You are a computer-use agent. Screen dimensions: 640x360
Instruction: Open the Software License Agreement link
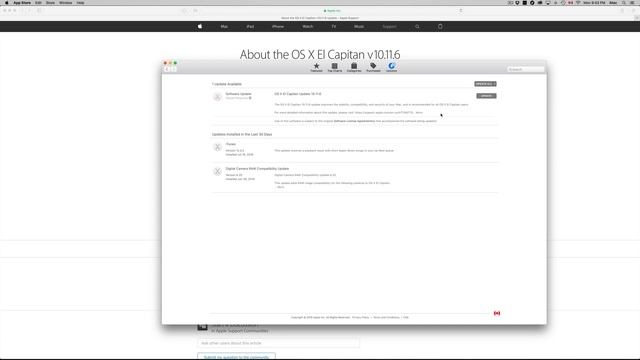354,121
